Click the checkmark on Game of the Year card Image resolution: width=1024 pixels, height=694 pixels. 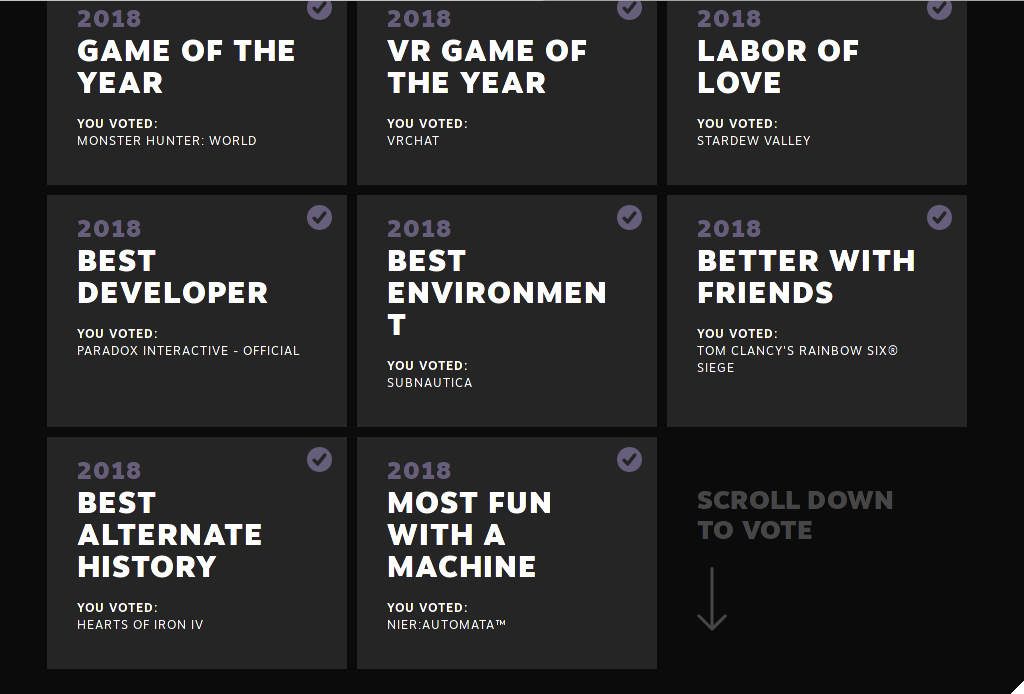(x=319, y=10)
